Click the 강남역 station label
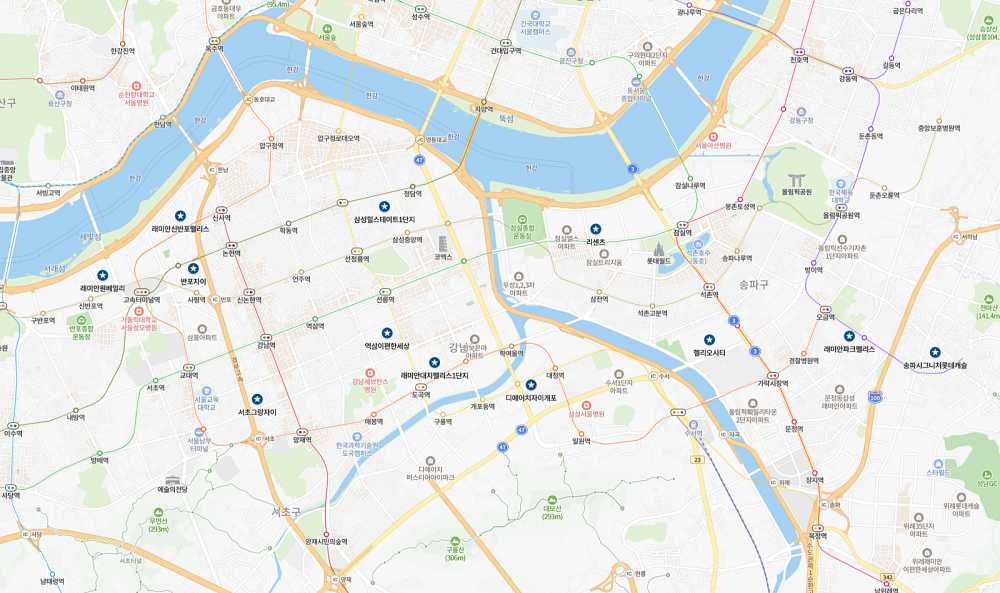This screenshot has height=593, width=1000. (x=267, y=346)
